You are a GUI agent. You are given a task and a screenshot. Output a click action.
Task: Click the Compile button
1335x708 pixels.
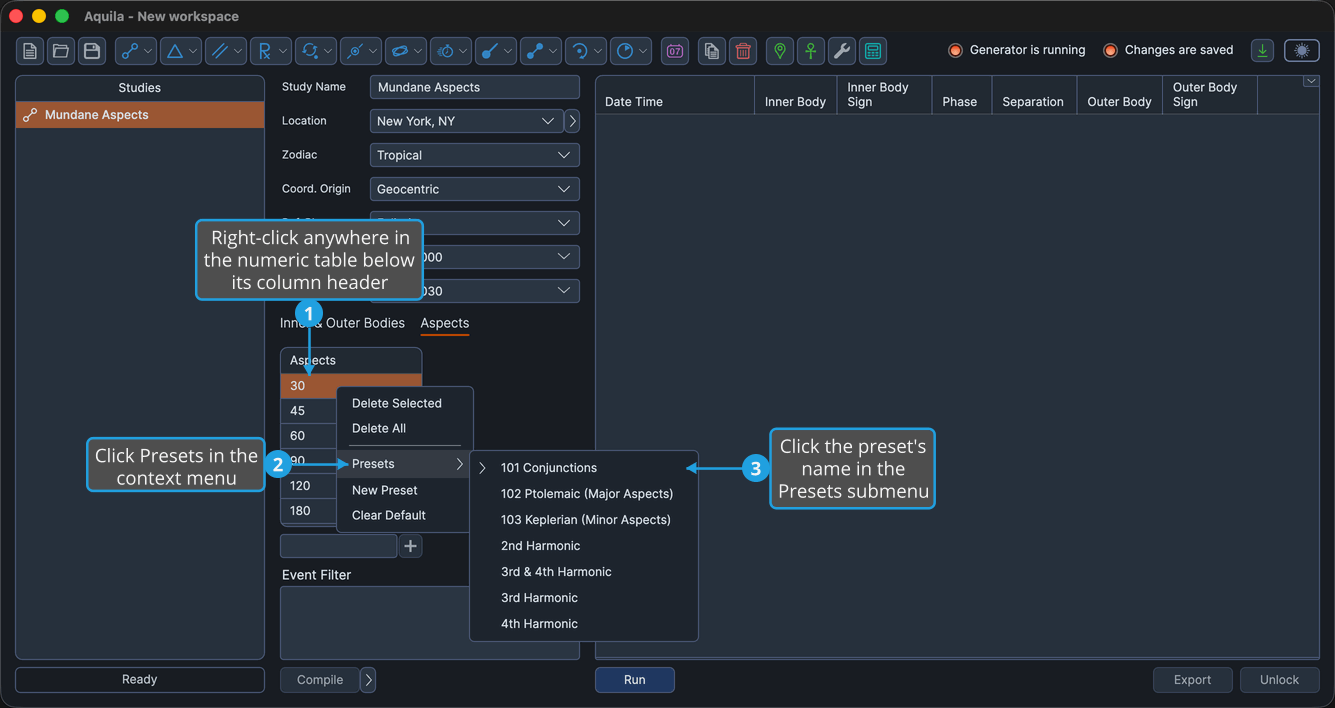click(x=320, y=680)
